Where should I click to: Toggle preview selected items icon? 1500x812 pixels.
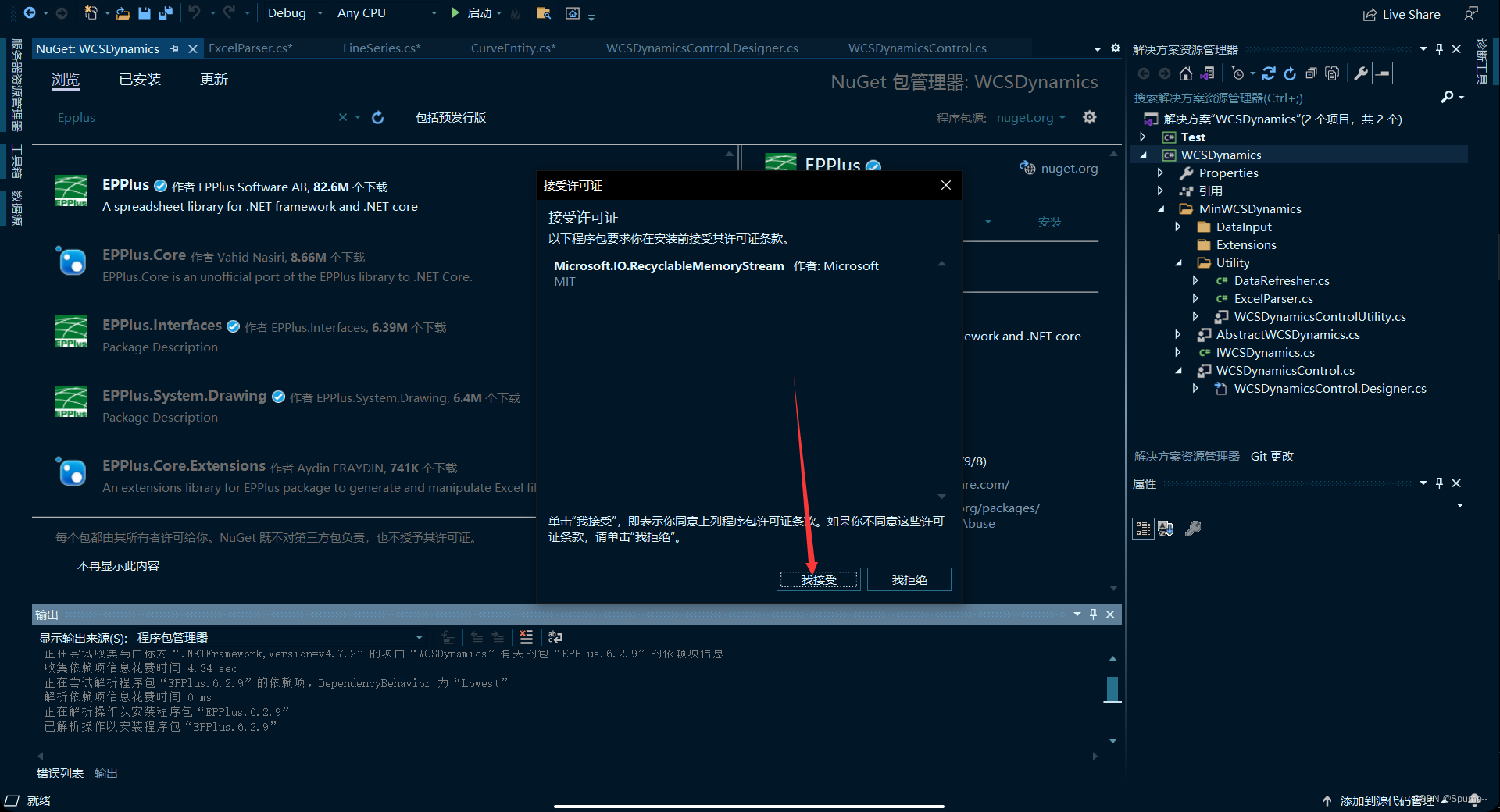1383,73
